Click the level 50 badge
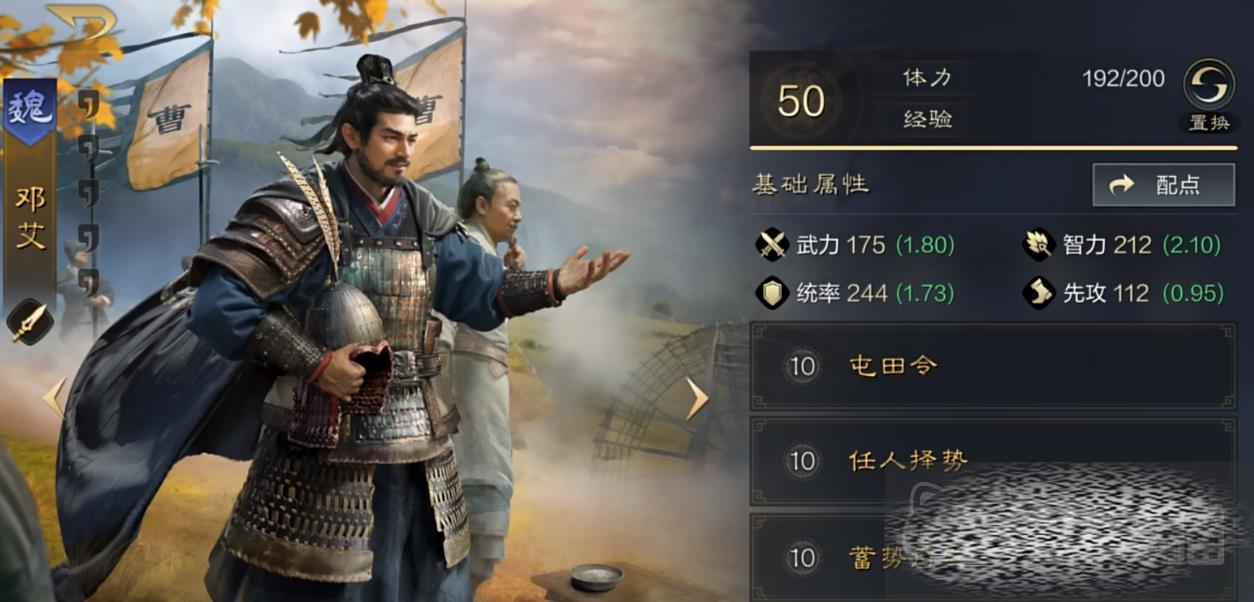The height and width of the screenshot is (602, 1254). (801, 101)
